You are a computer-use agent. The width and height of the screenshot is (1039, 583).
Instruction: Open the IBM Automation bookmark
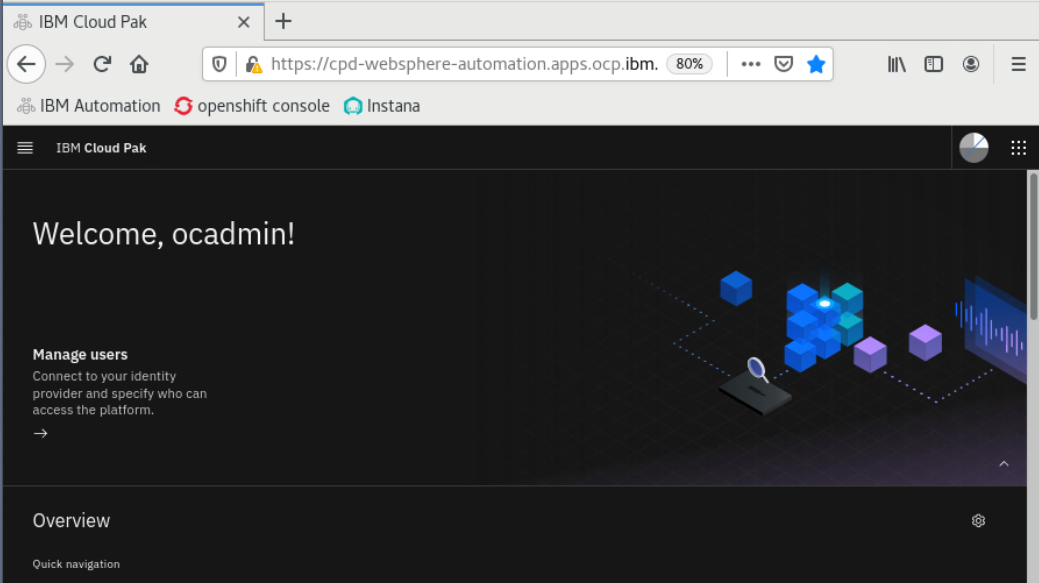coord(88,105)
